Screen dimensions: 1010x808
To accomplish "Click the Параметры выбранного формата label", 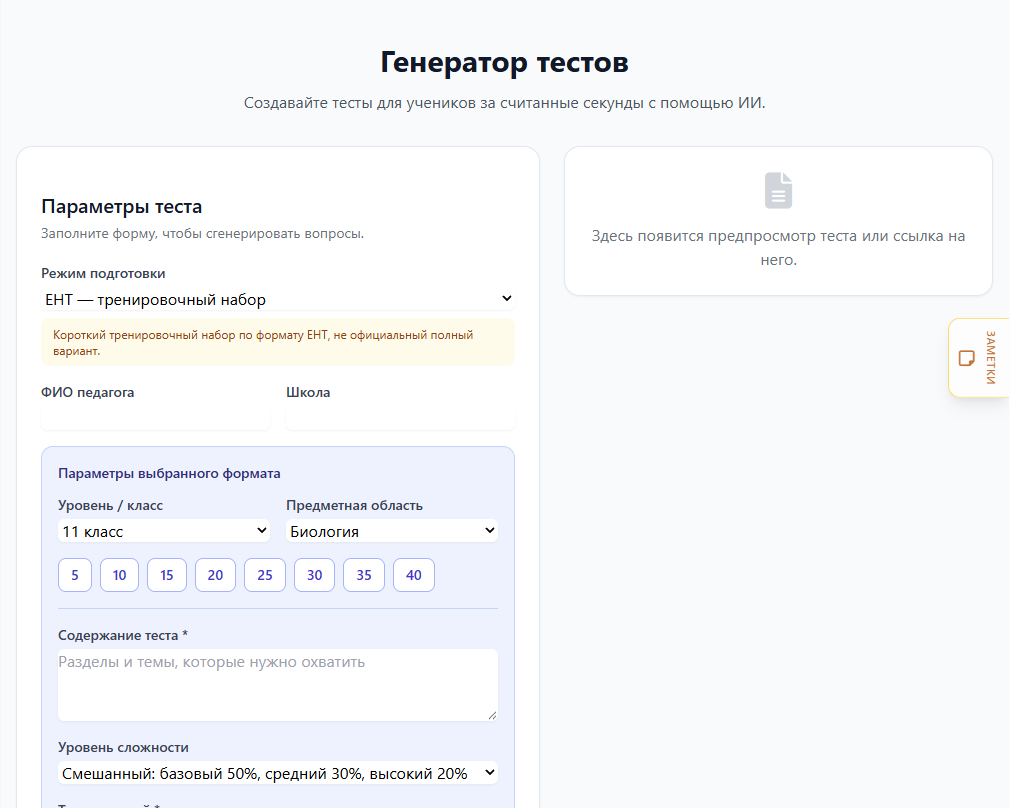I will [169, 473].
